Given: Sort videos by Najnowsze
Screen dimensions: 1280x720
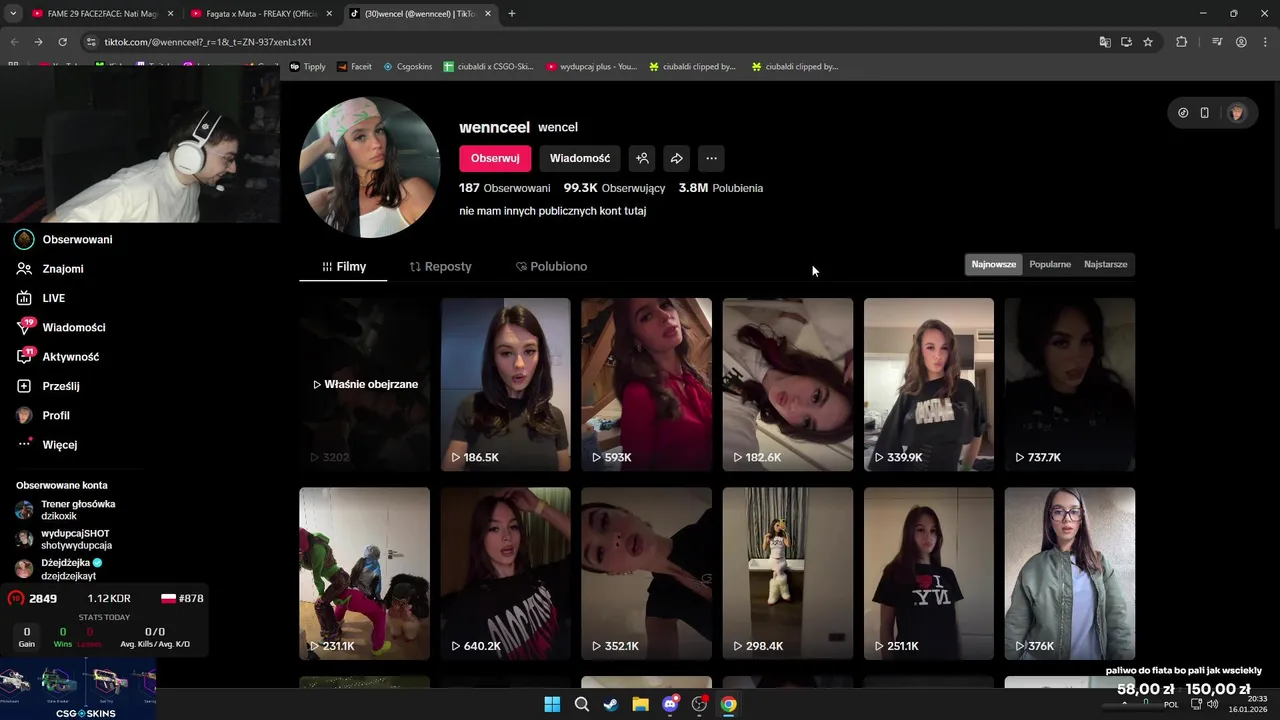Looking at the screenshot, I should 994,264.
